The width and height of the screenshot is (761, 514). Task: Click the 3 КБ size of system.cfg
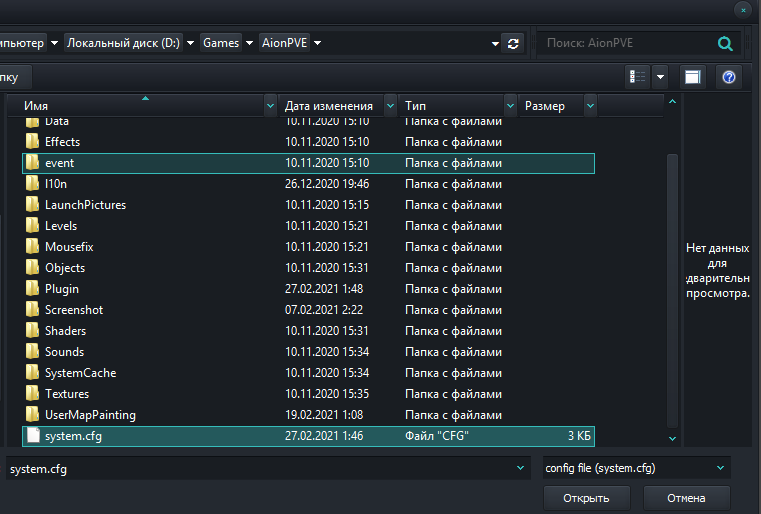pos(579,436)
